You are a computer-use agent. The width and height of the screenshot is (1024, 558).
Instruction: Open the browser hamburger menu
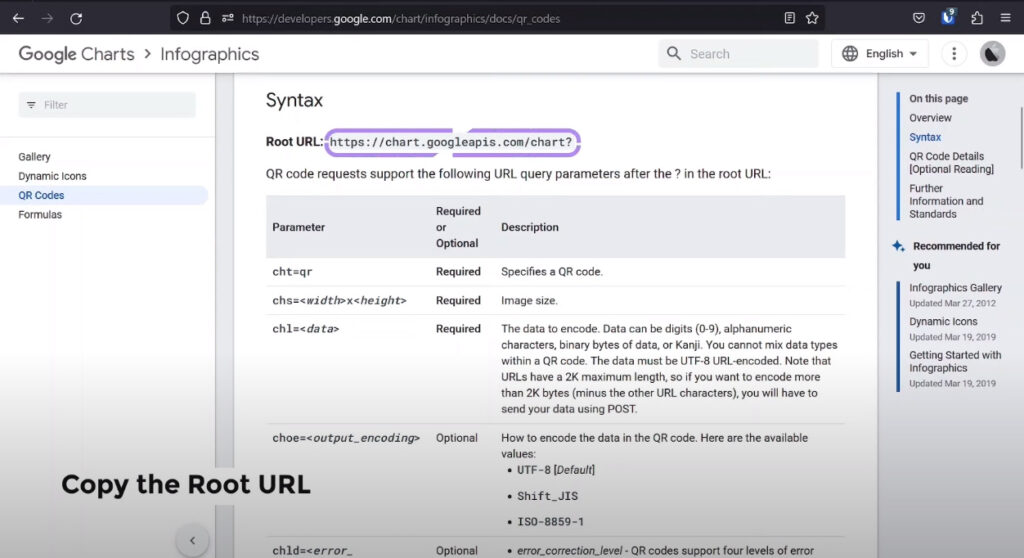coord(1006,18)
